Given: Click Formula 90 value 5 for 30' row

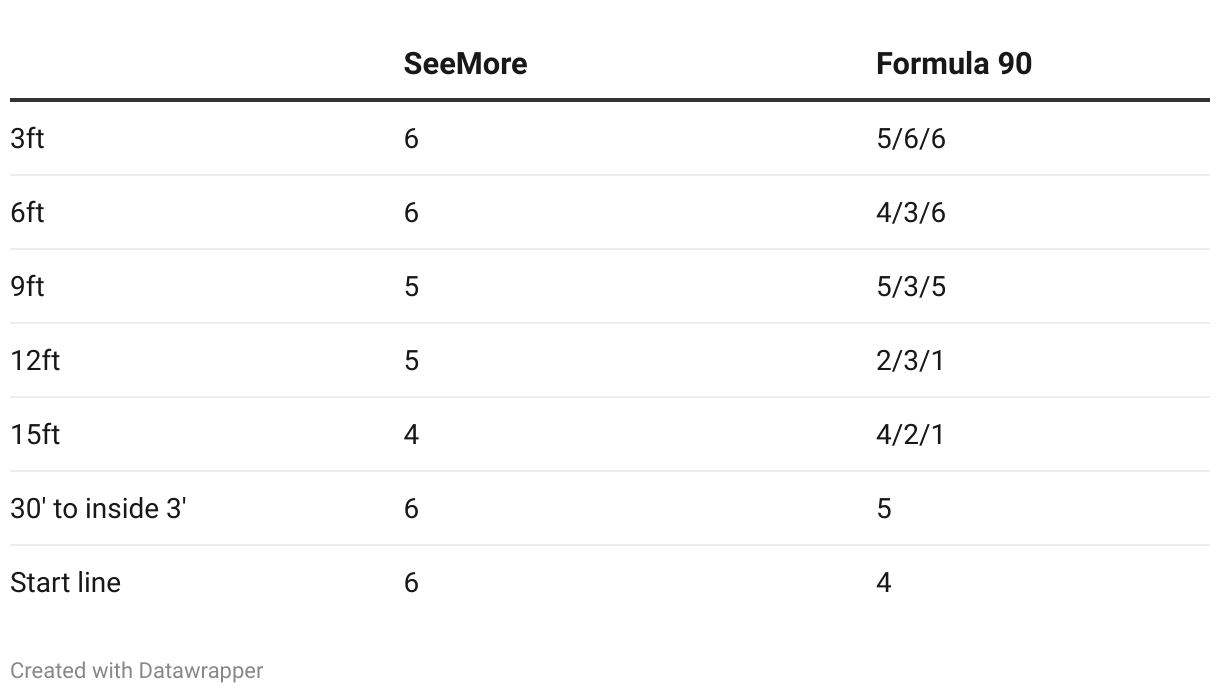Looking at the screenshot, I should tap(884, 508).
